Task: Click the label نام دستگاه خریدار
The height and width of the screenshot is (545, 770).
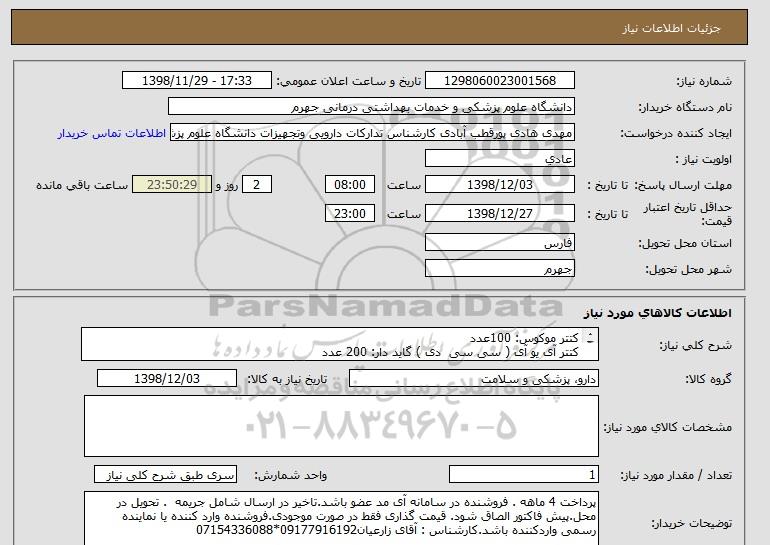Action: coord(685,107)
